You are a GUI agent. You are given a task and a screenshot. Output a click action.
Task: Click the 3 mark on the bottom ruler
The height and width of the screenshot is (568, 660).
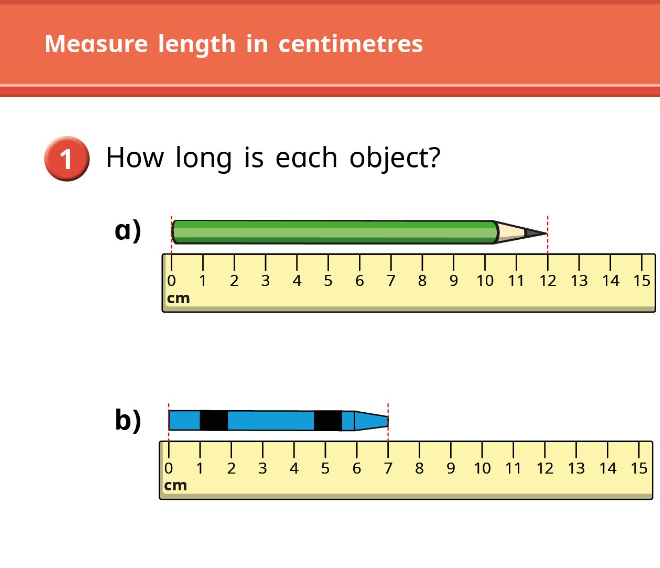(262, 468)
